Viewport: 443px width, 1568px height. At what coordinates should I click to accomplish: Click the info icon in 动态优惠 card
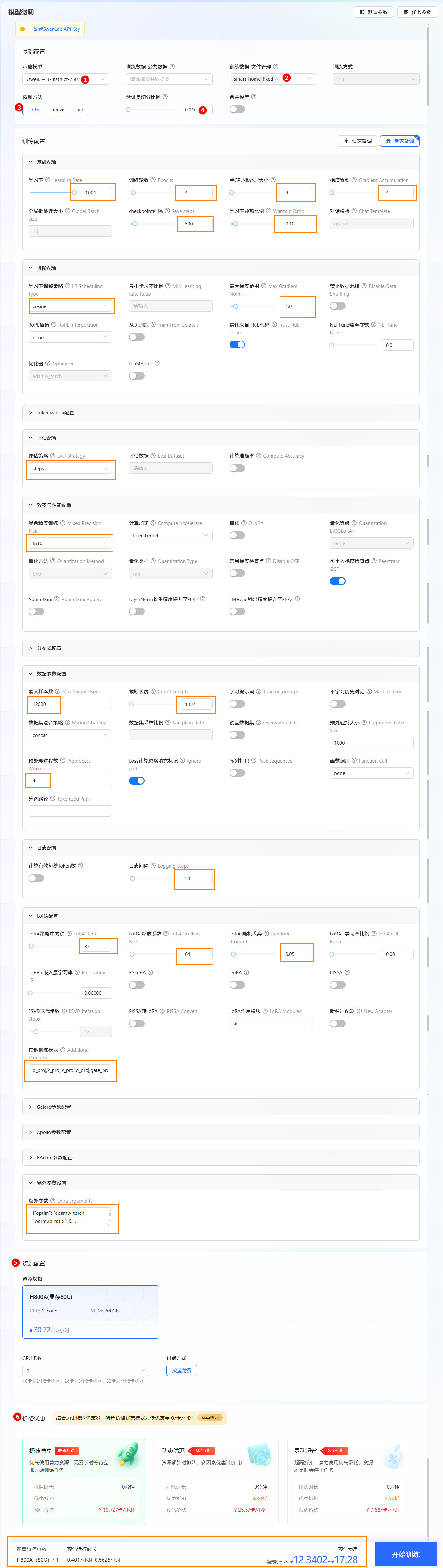(239, 1462)
